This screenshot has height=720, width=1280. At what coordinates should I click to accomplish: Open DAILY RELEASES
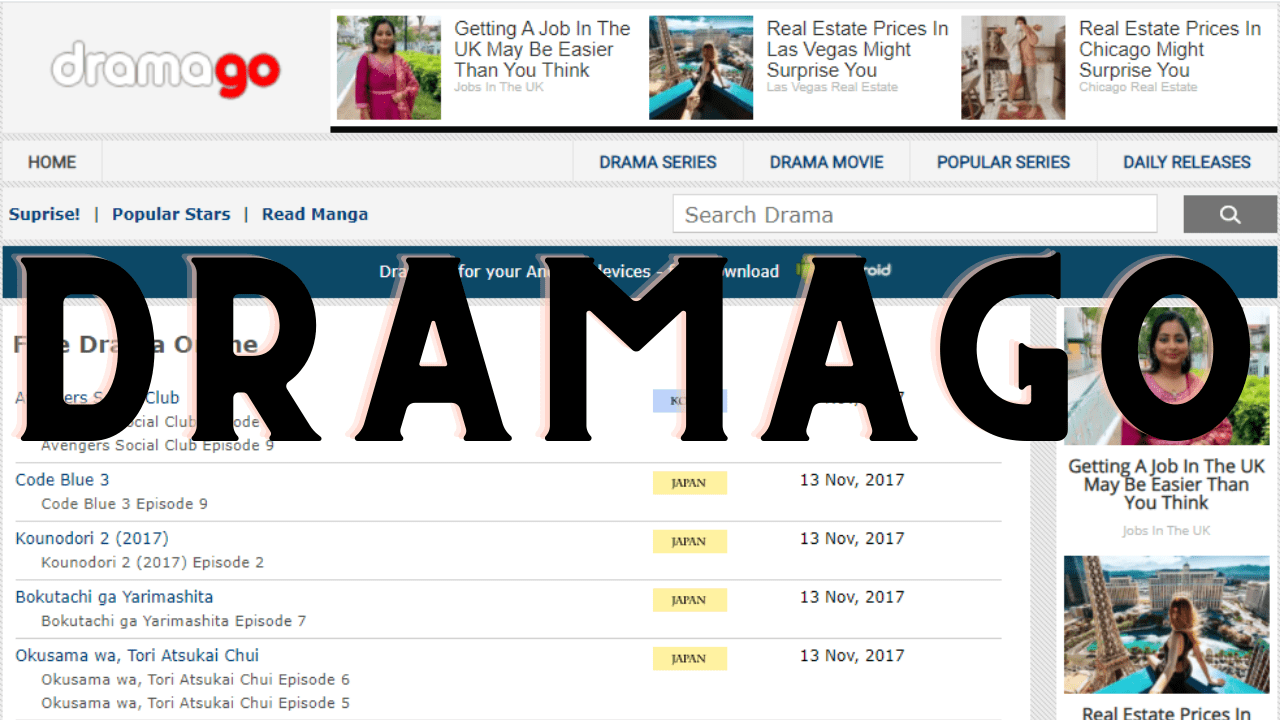1187,162
